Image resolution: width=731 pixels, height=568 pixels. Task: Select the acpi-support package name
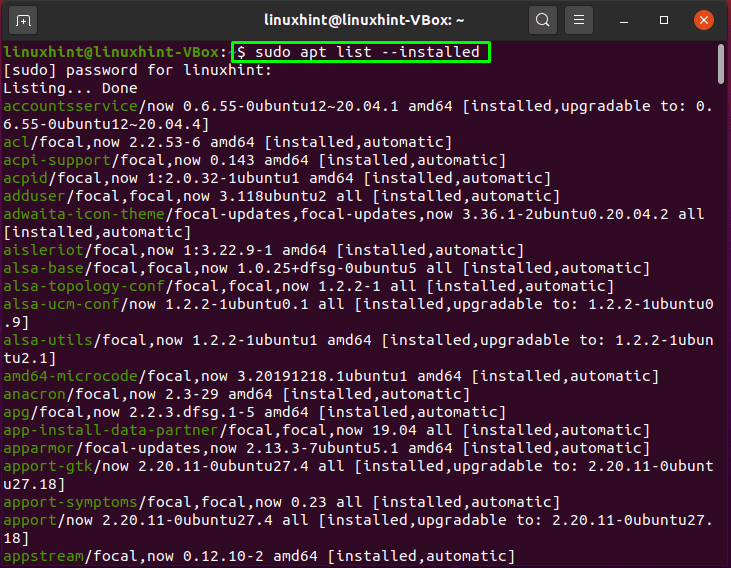click(x=57, y=160)
